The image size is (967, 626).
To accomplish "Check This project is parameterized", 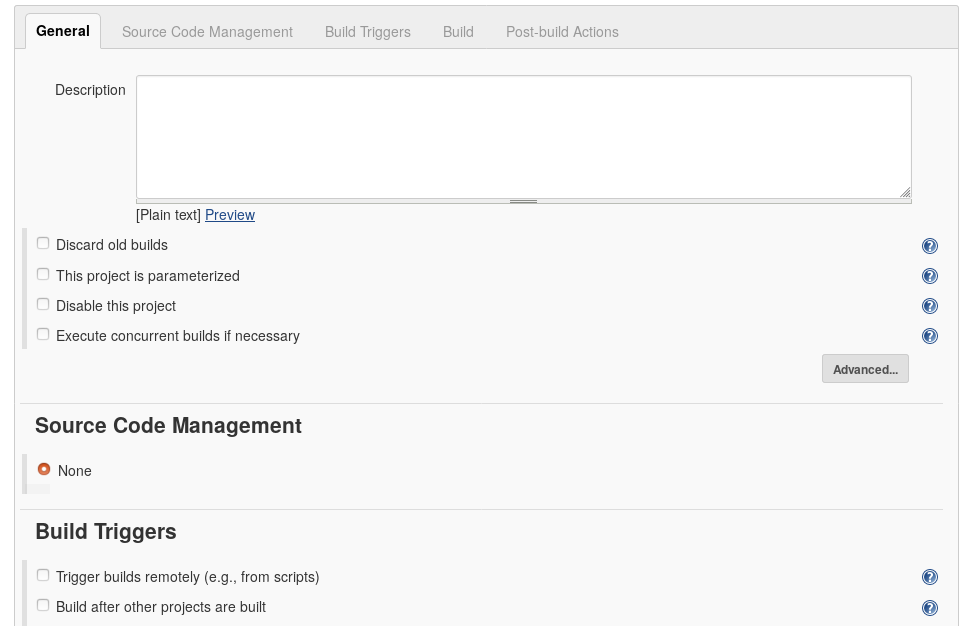I will tap(43, 274).
